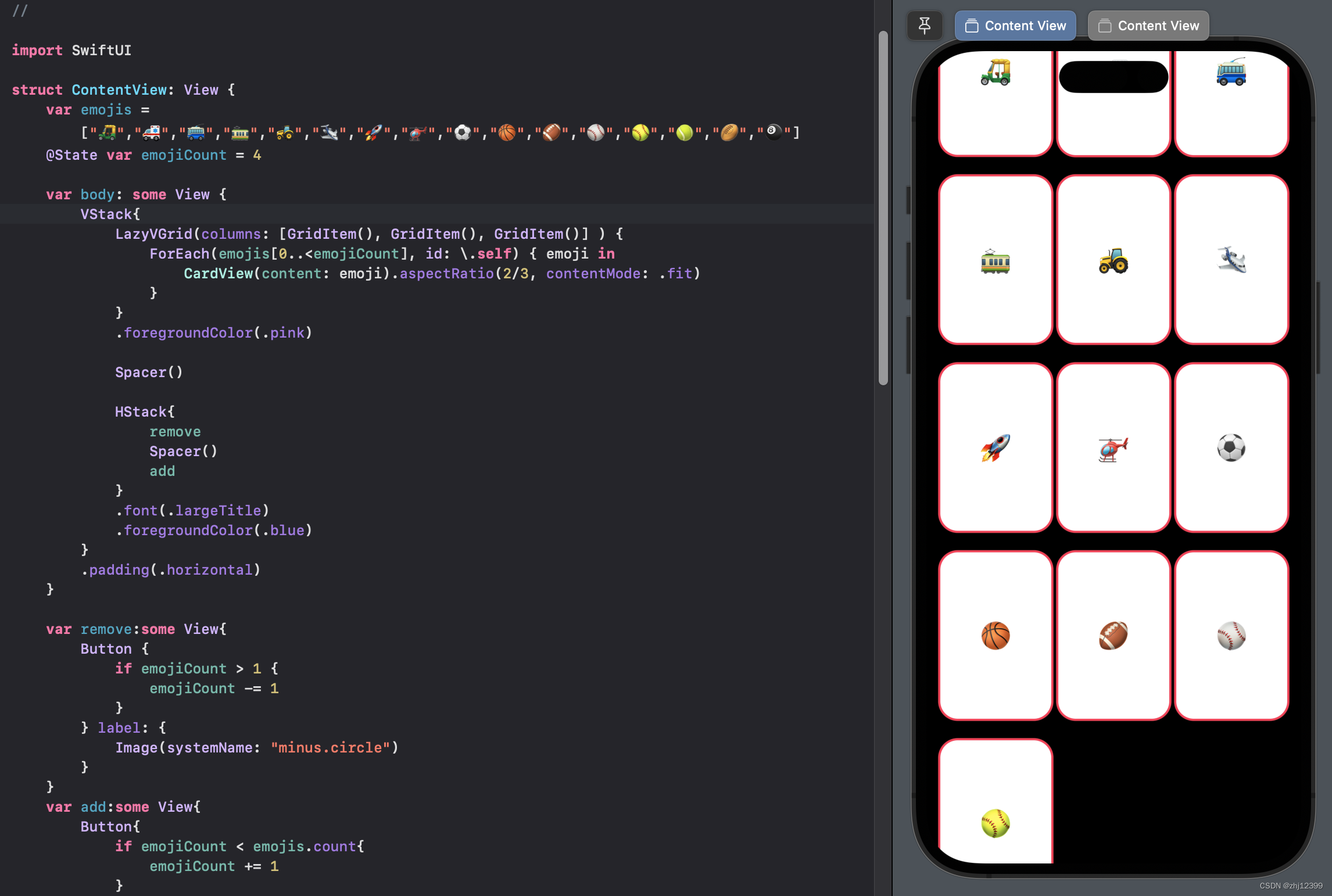Tap the tractor card in preview
1332x896 pixels.
point(1113,260)
